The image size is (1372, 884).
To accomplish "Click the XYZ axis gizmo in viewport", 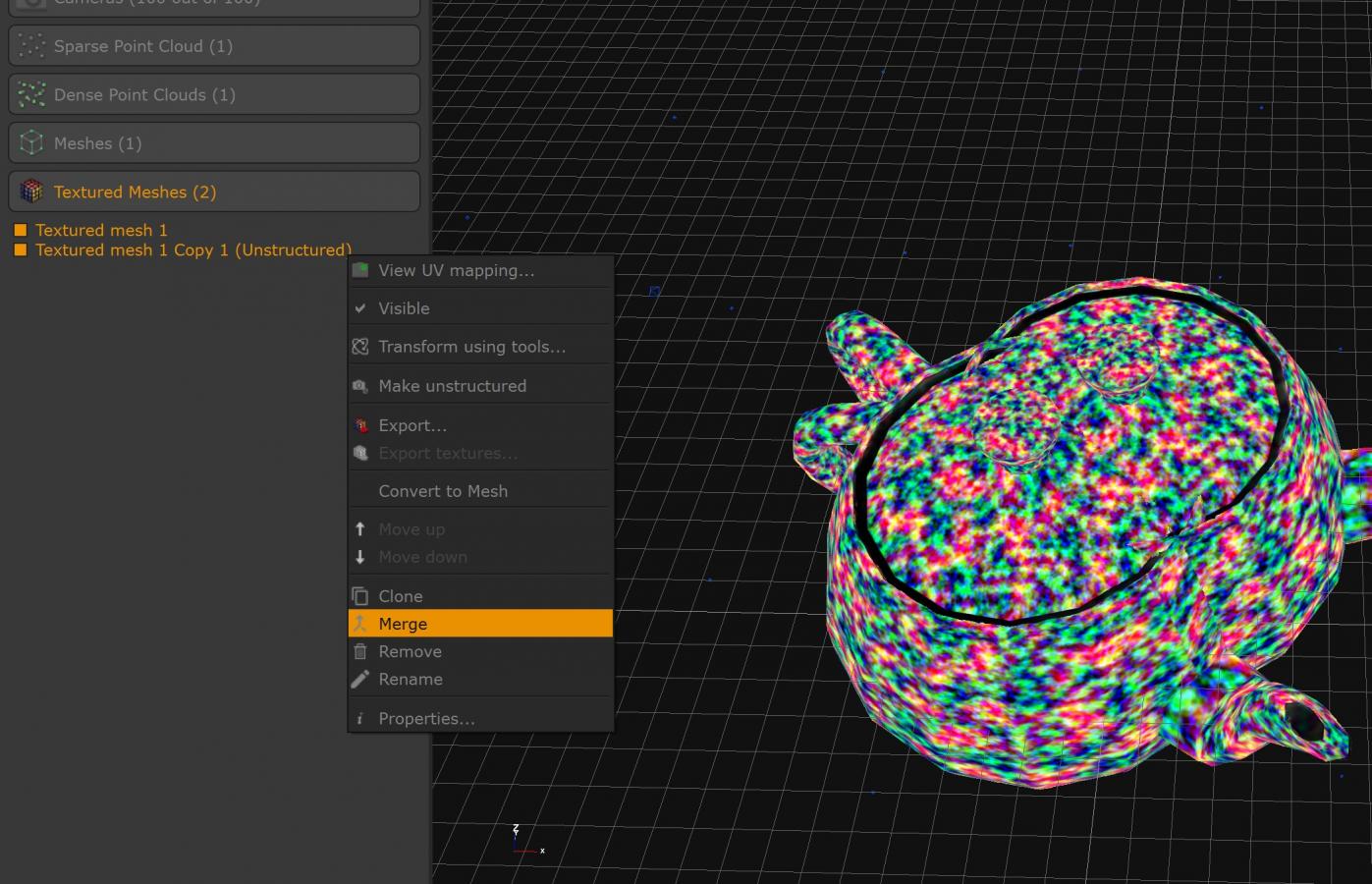I will click(x=526, y=841).
